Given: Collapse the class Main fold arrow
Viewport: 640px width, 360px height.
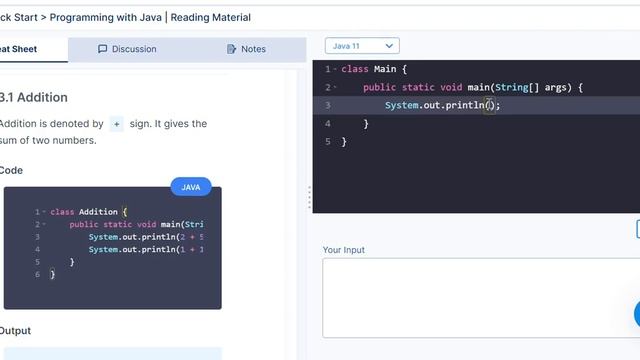Looking at the screenshot, I should tap(335, 69).
